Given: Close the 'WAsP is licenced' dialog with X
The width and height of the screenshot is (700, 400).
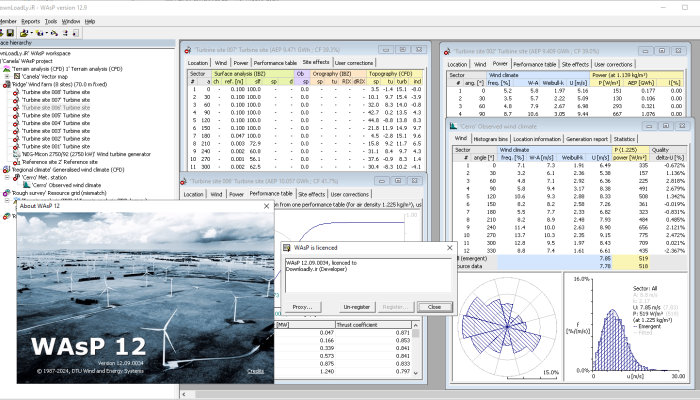Looking at the screenshot, I should (x=450, y=248).
